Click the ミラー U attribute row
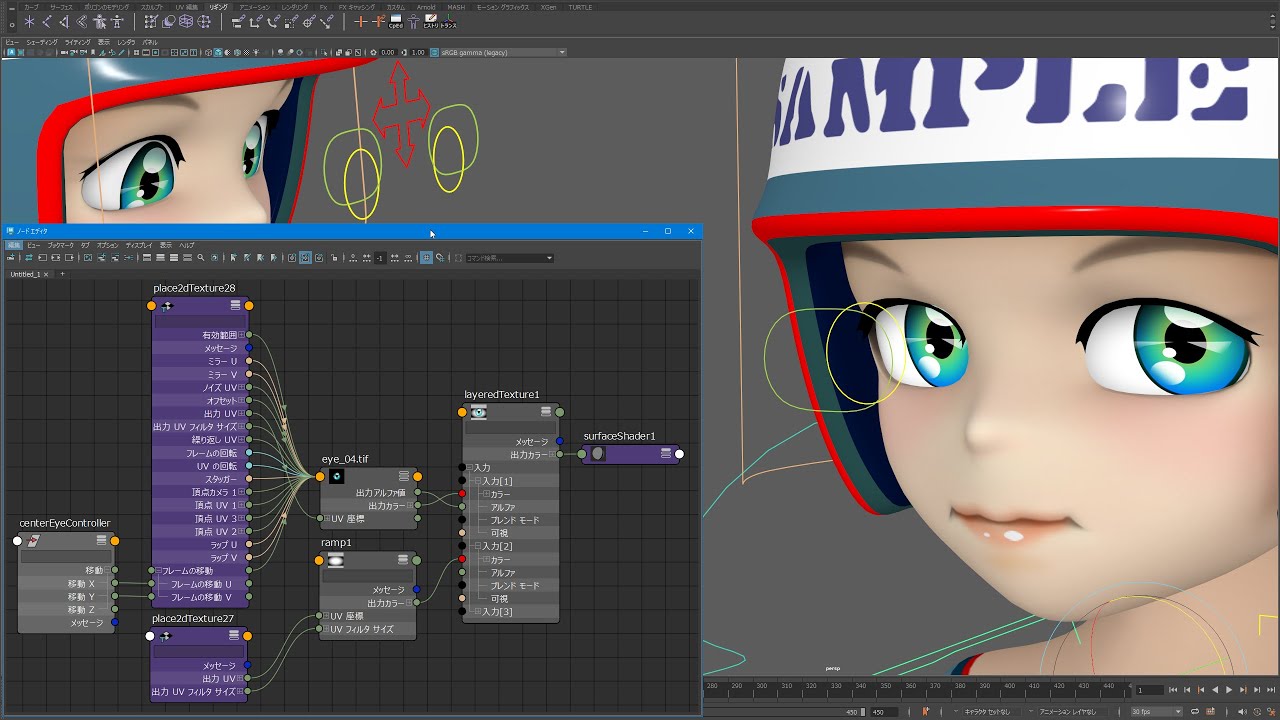This screenshot has height=720, width=1280. 200,361
